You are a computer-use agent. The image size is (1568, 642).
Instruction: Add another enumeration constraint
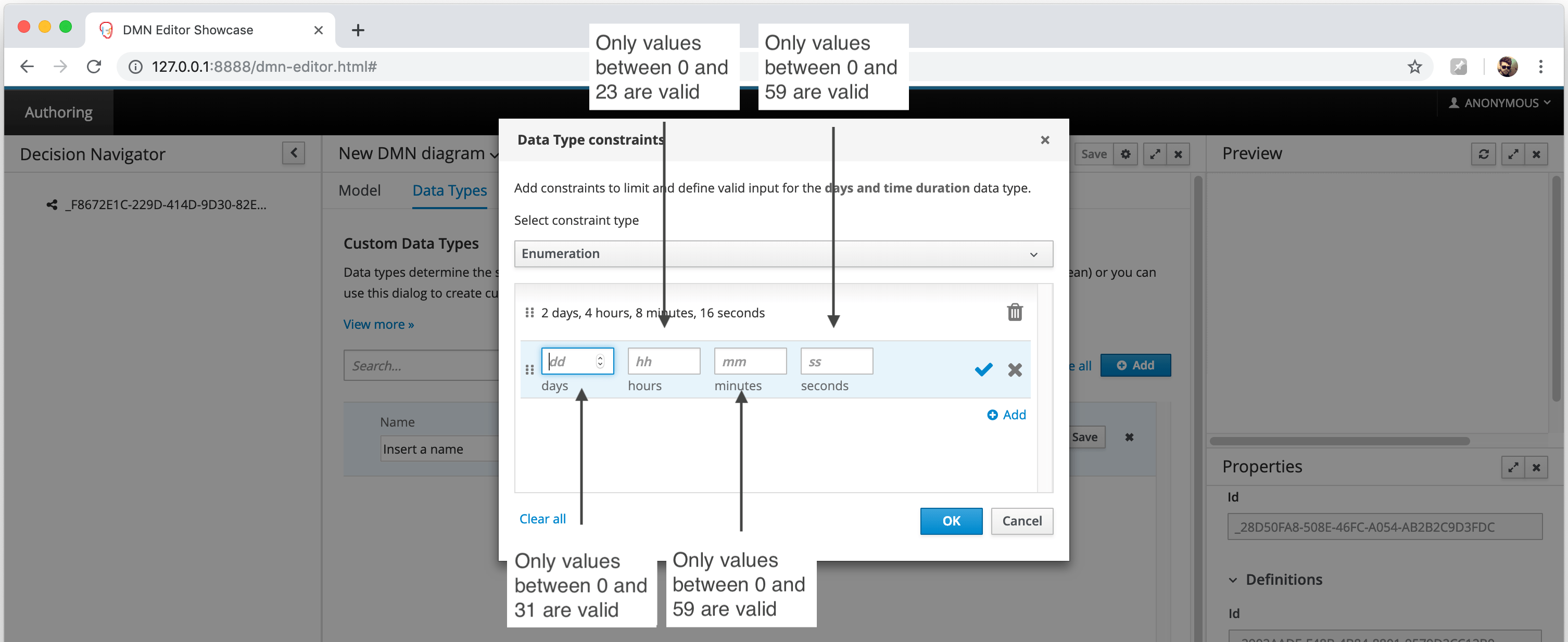pyautogui.click(x=1006, y=415)
